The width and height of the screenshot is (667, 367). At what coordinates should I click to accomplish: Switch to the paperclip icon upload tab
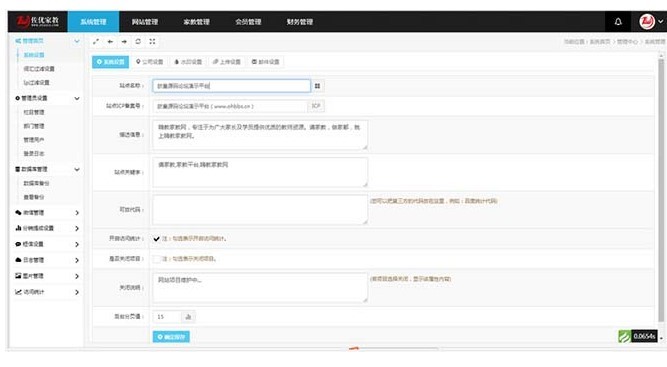(x=227, y=62)
